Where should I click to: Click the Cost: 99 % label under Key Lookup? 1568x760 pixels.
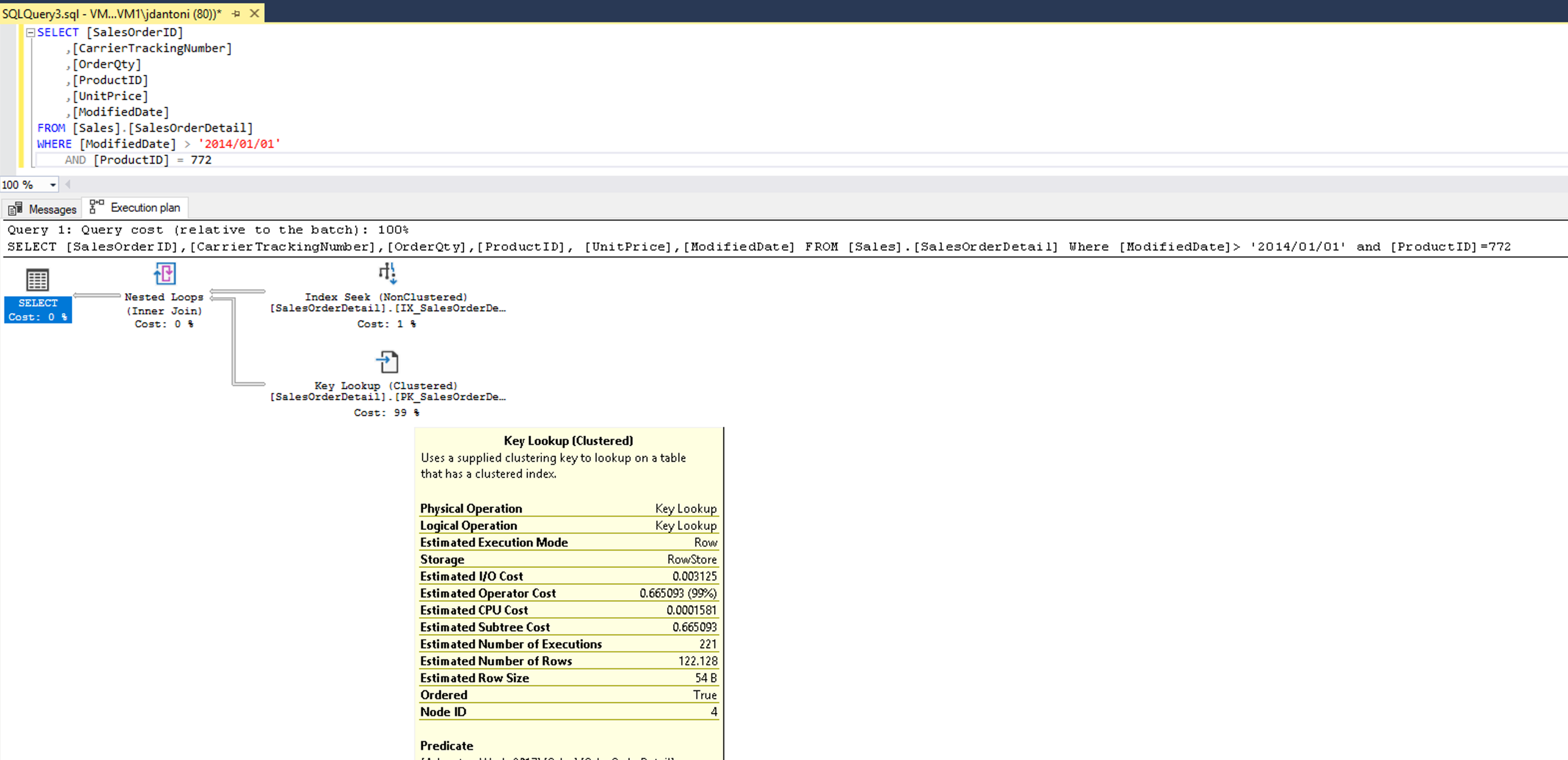386,412
